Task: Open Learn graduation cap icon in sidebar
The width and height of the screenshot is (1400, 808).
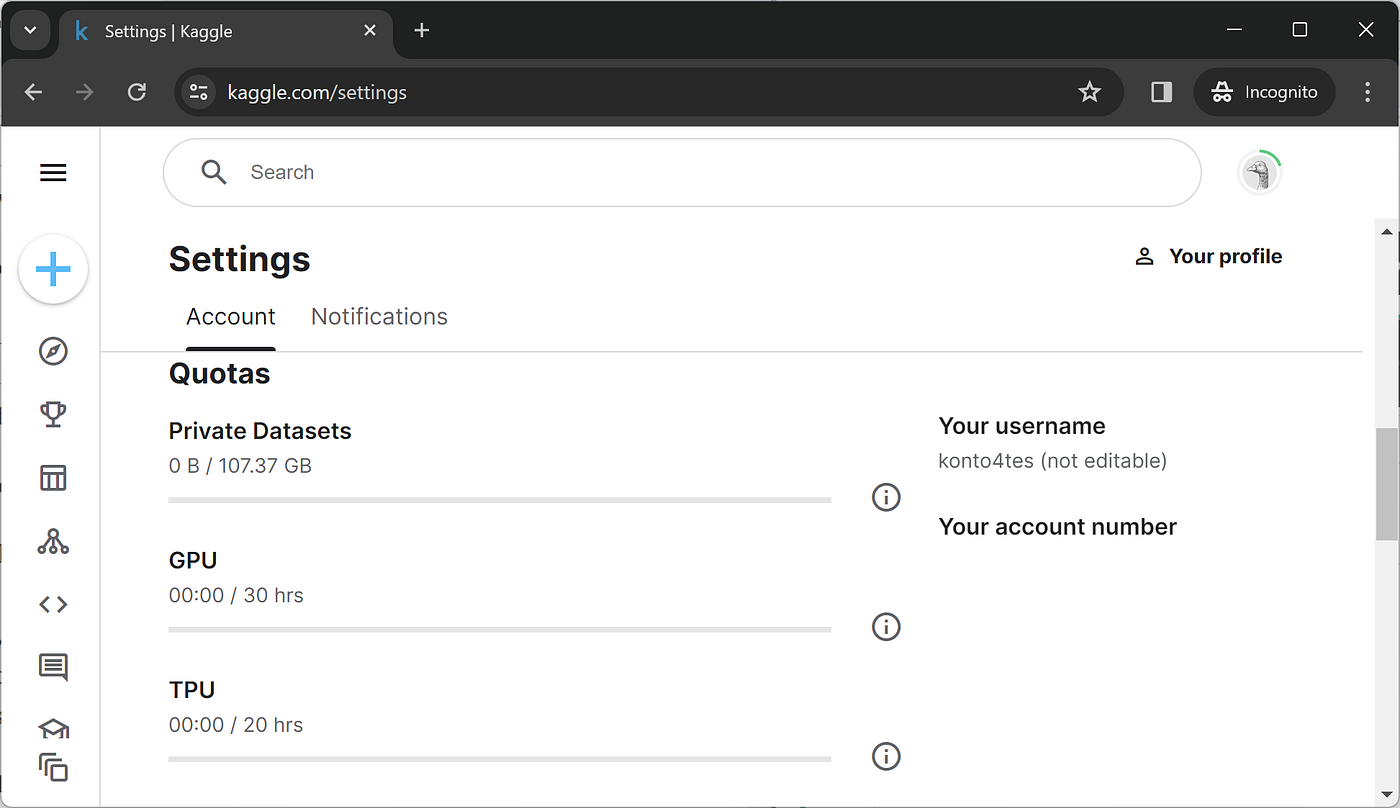Action: 53,729
